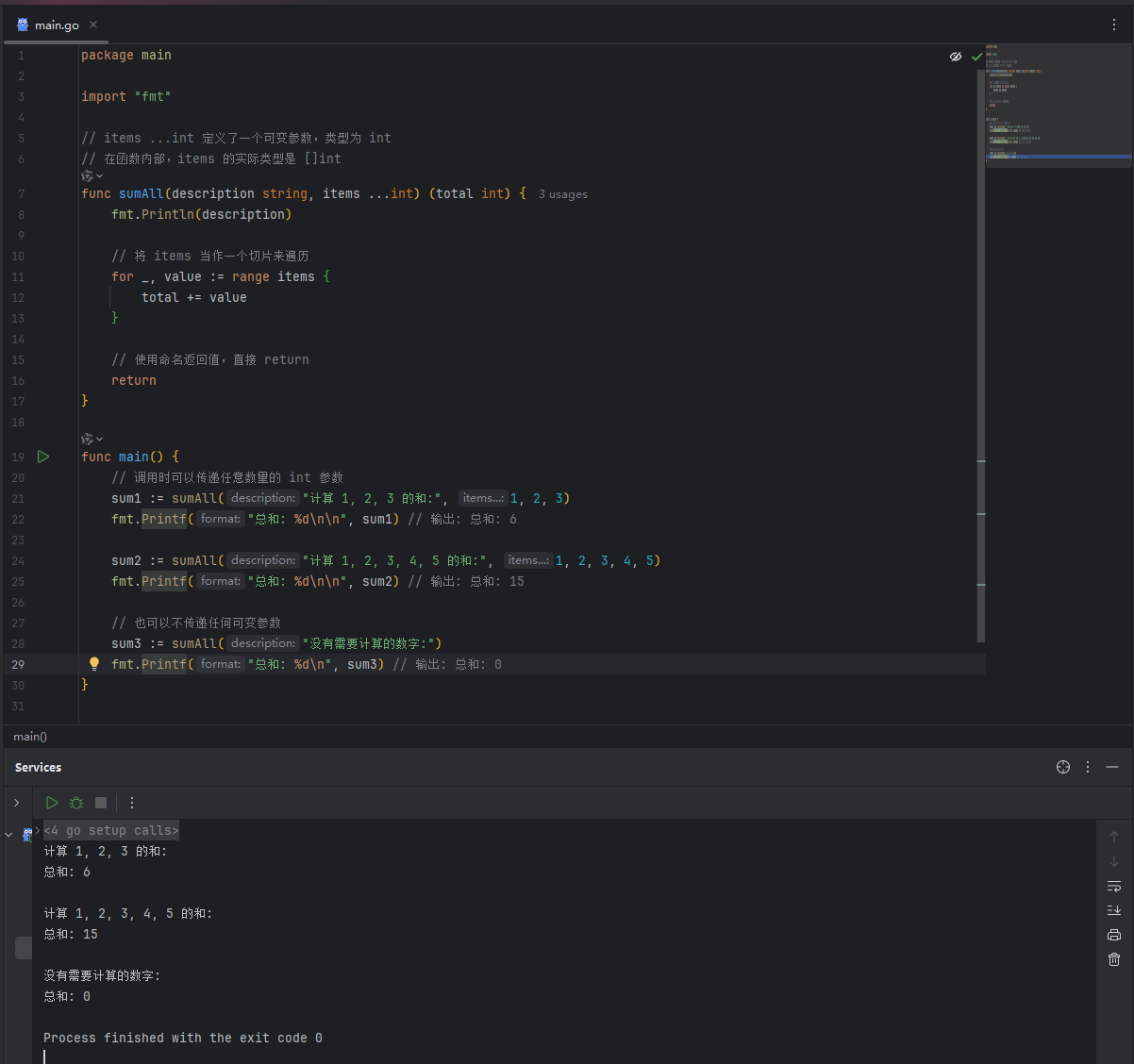This screenshot has width=1134, height=1064.
Task: Select the main() breadcrumb
Action: point(30,737)
